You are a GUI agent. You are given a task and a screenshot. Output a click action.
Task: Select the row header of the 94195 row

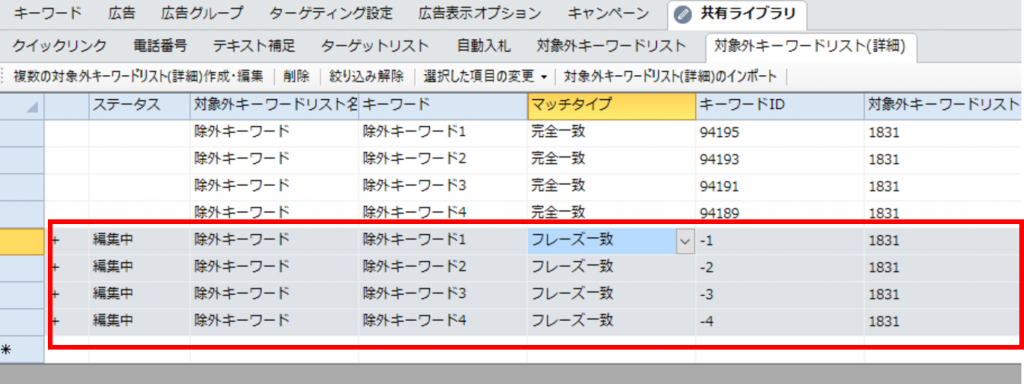(x=22, y=133)
